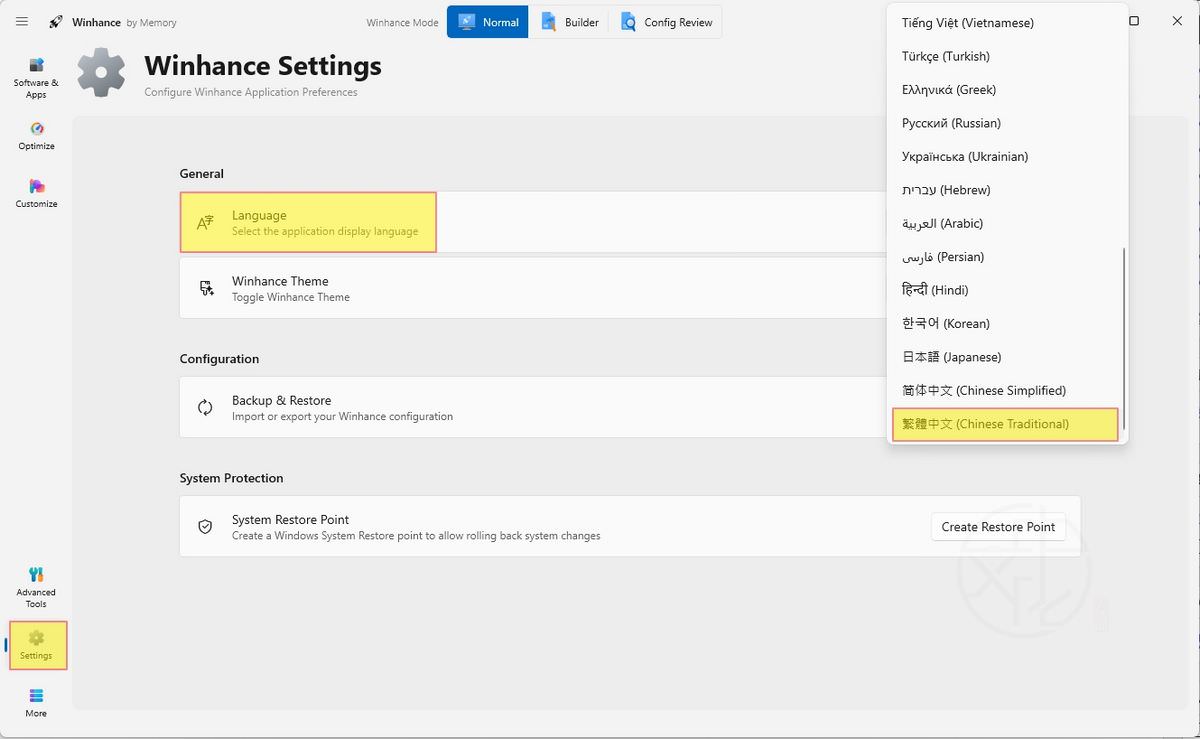1200x739 pixels.
Task: Pick Persian in the language list
Action: click(x=1007, y=257)
